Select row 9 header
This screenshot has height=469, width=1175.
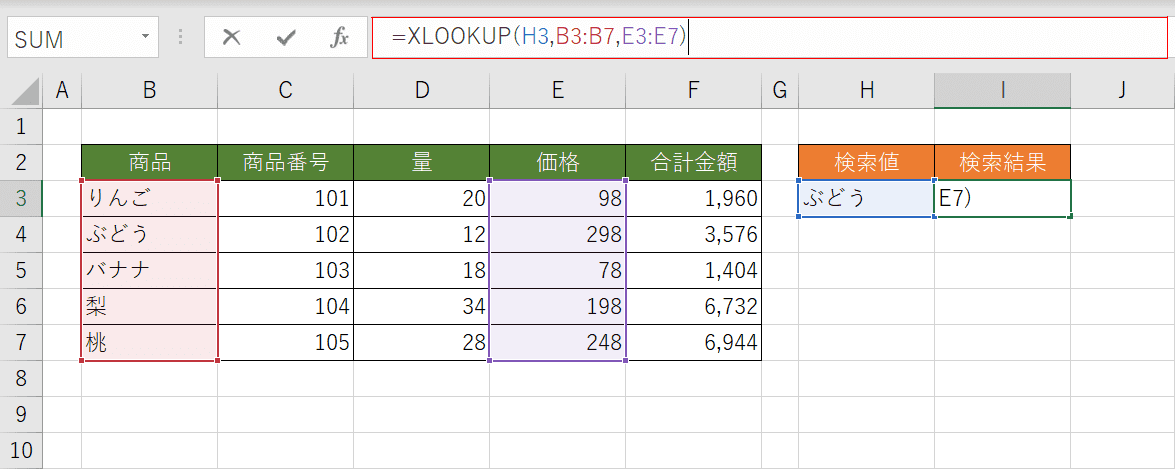(x=22, y=415)
